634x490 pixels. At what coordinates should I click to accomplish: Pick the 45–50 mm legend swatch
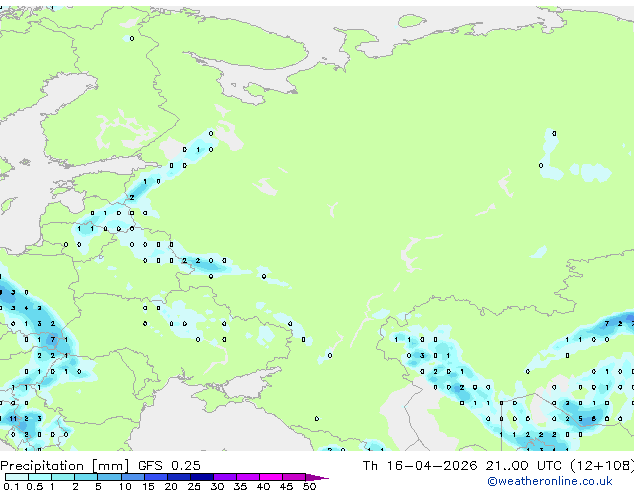point(294,477)
